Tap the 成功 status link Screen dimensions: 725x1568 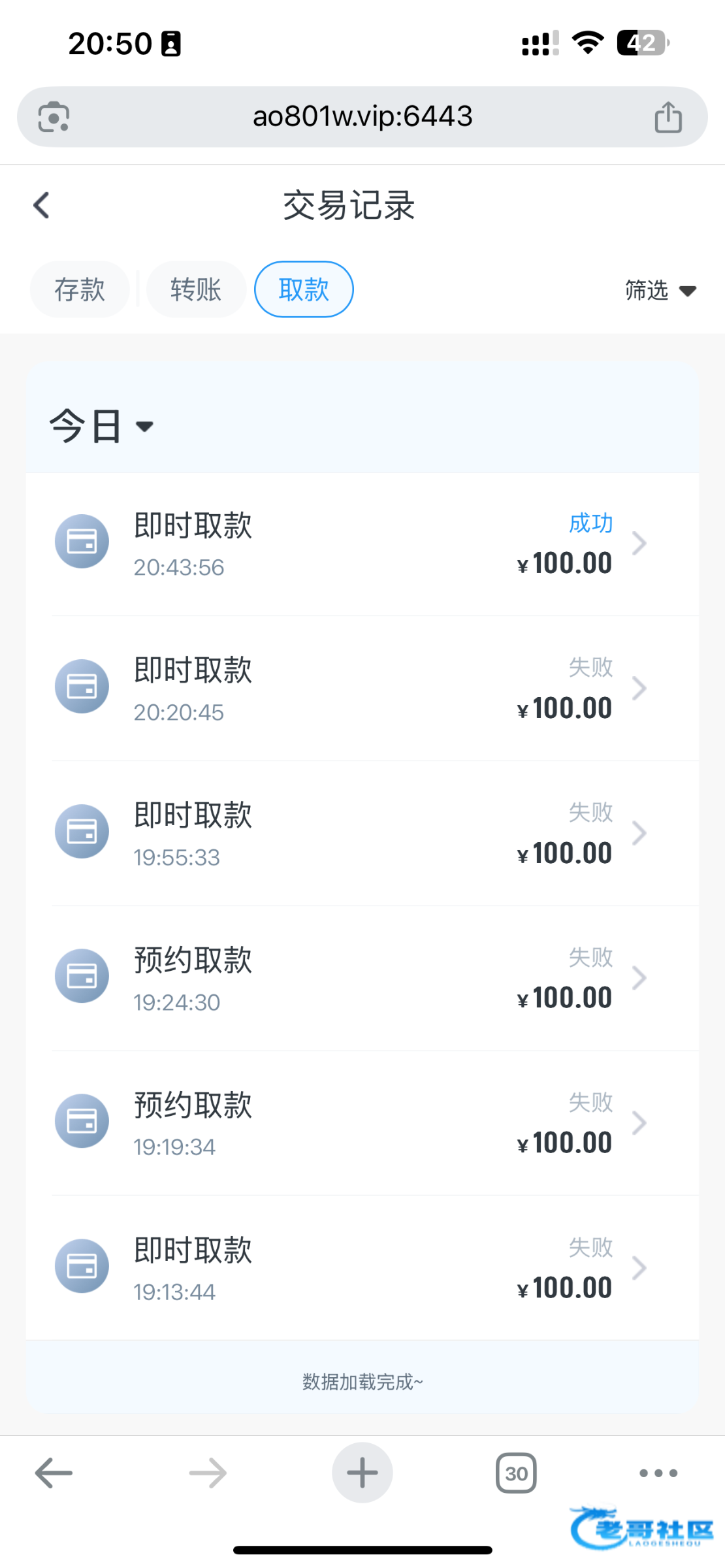pyautogui.click(x=590, y=523)
